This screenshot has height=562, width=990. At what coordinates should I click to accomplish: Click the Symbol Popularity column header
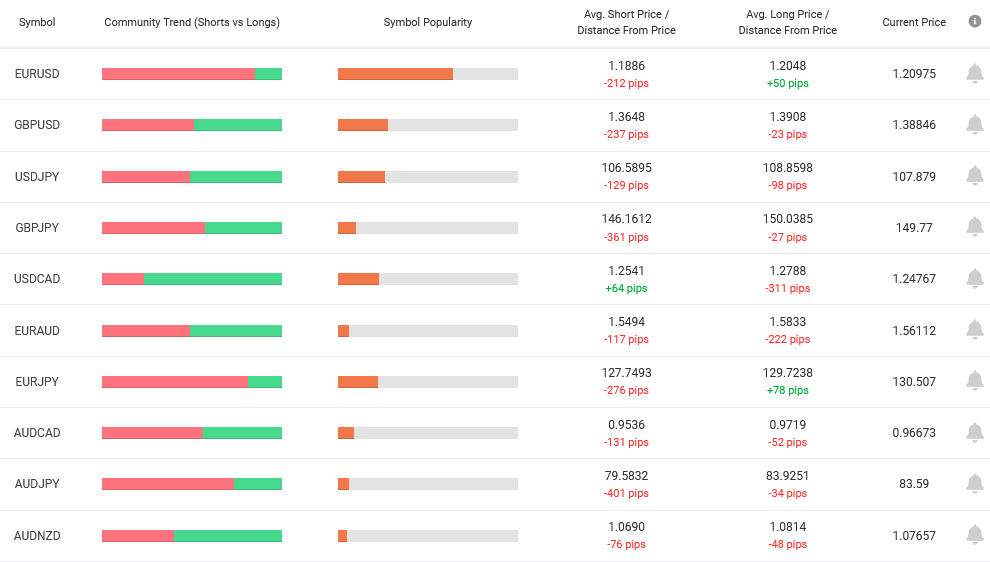tap(428, 22)
